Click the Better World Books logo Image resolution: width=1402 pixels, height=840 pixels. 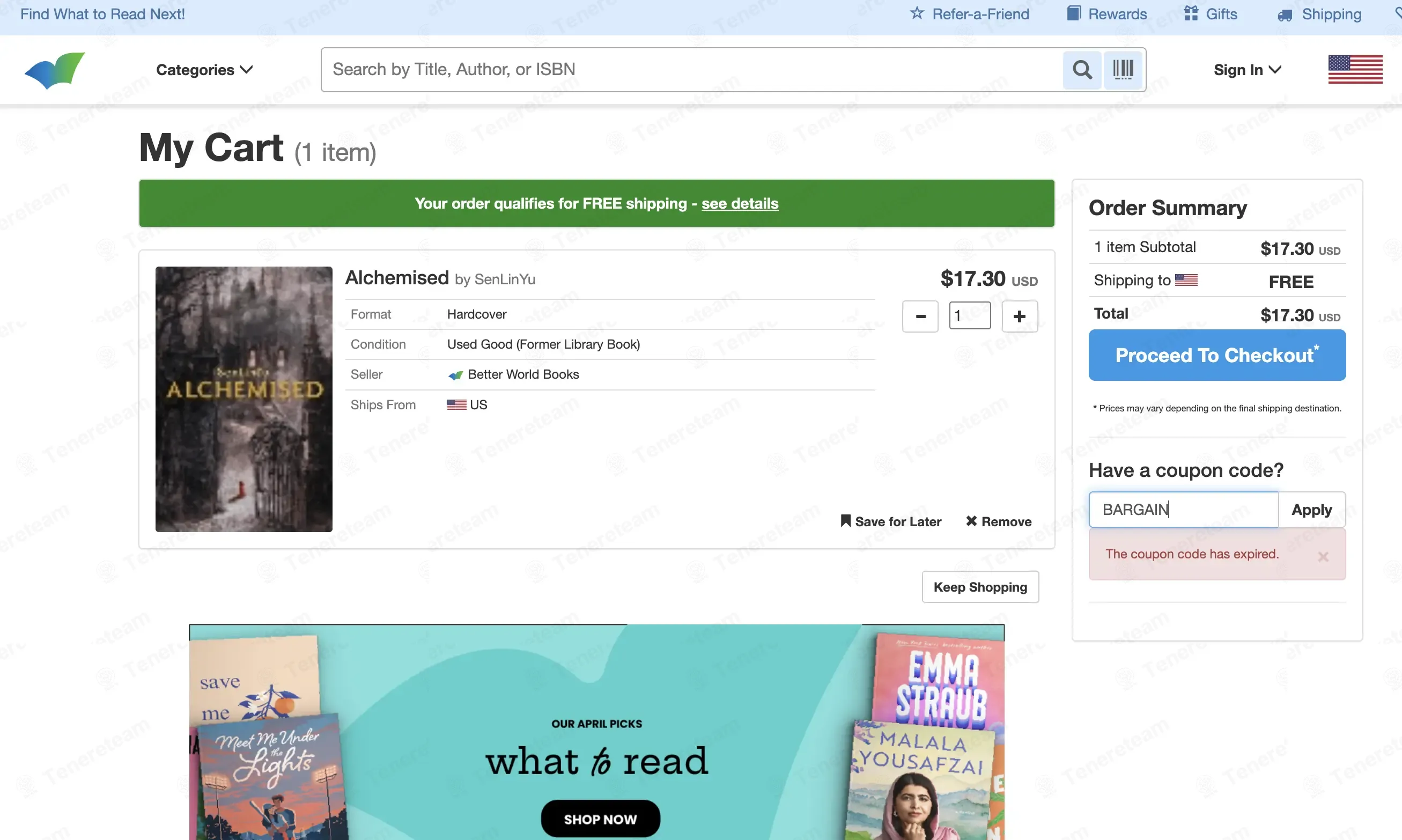55,70
